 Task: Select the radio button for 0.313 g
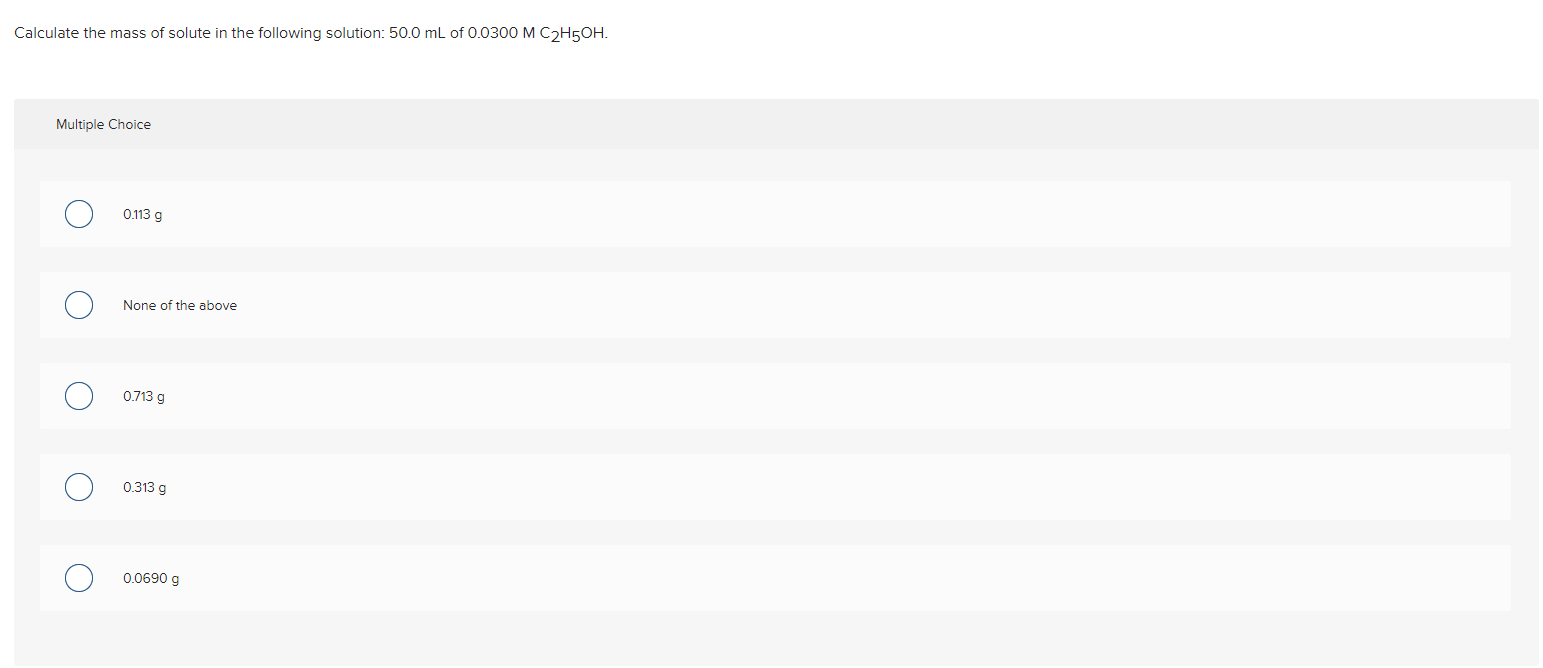pyautogui.click(x=79, y=487)
